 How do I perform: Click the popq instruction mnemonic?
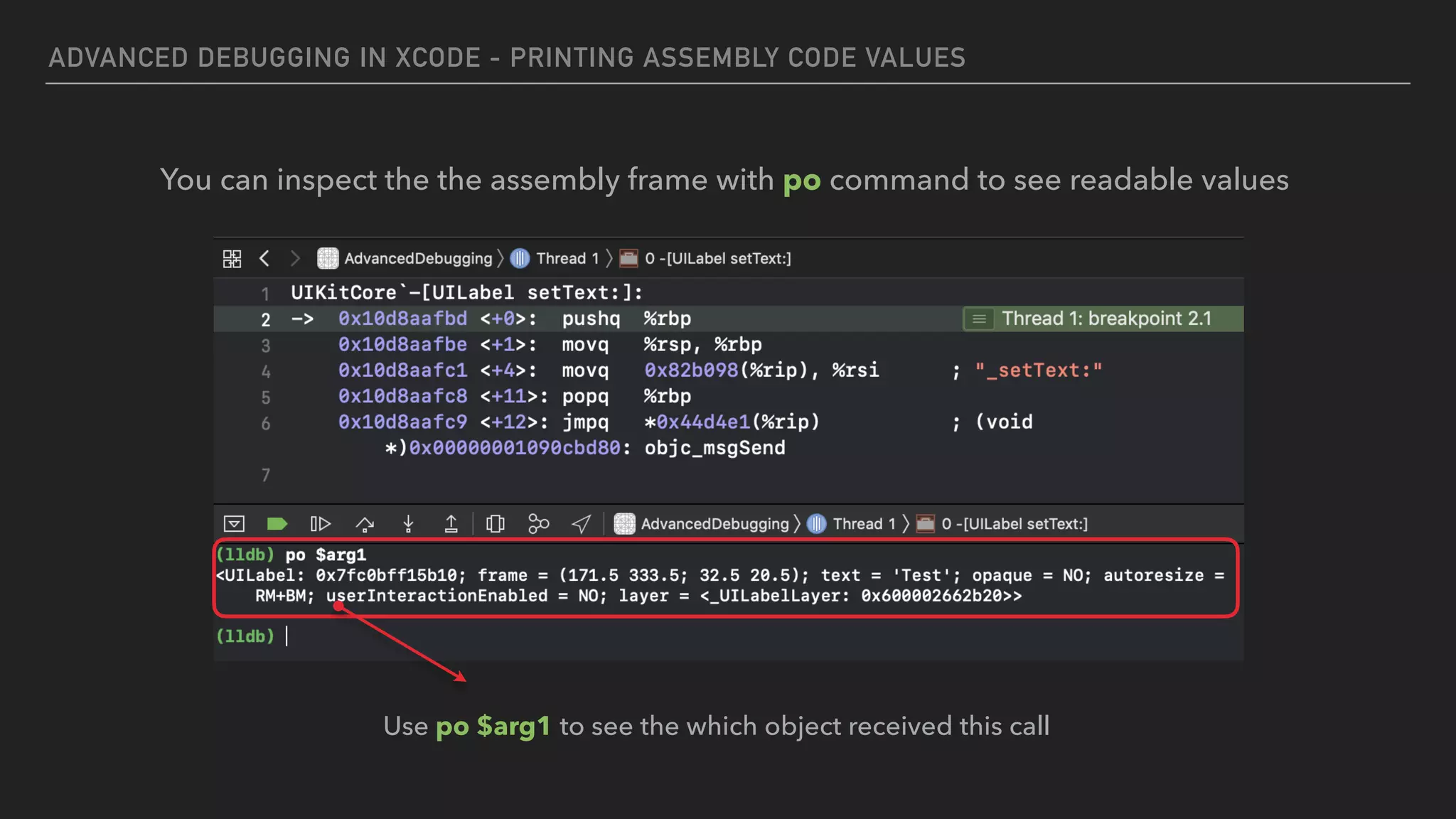(585, 396)
